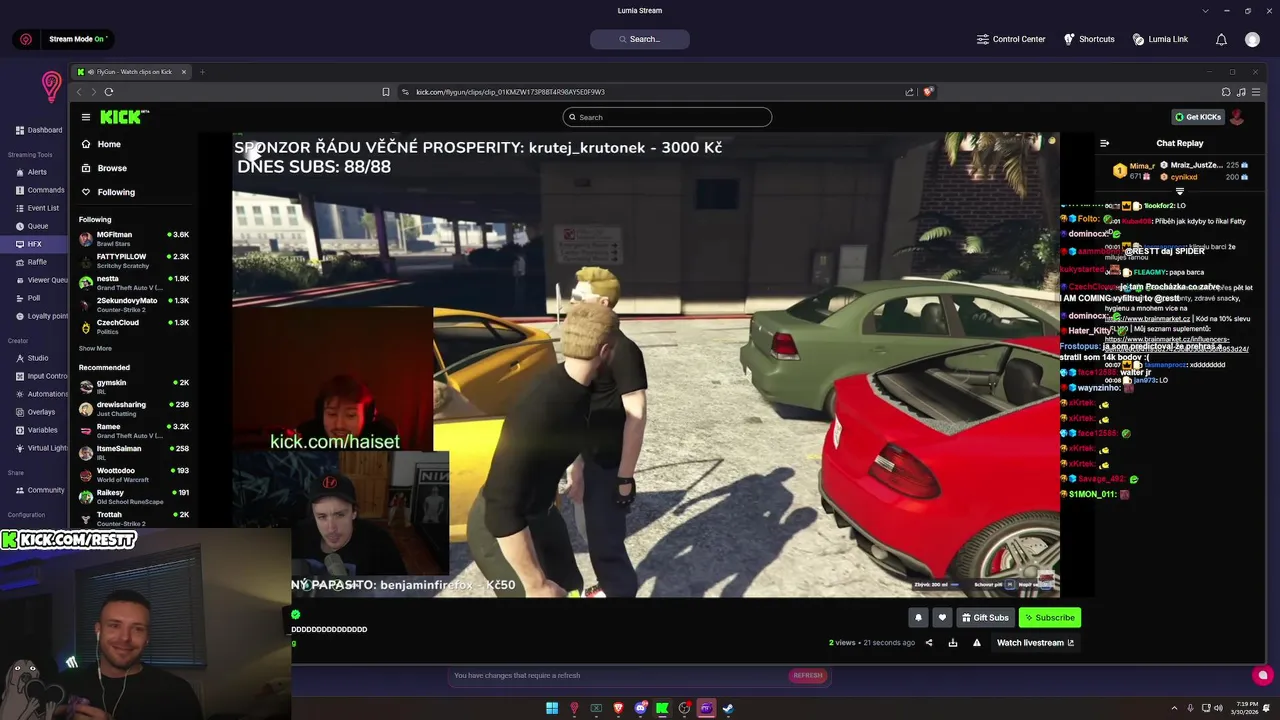Subscribe to the channel
The image size is (1280, 720).
click(x=1050, y=617)
